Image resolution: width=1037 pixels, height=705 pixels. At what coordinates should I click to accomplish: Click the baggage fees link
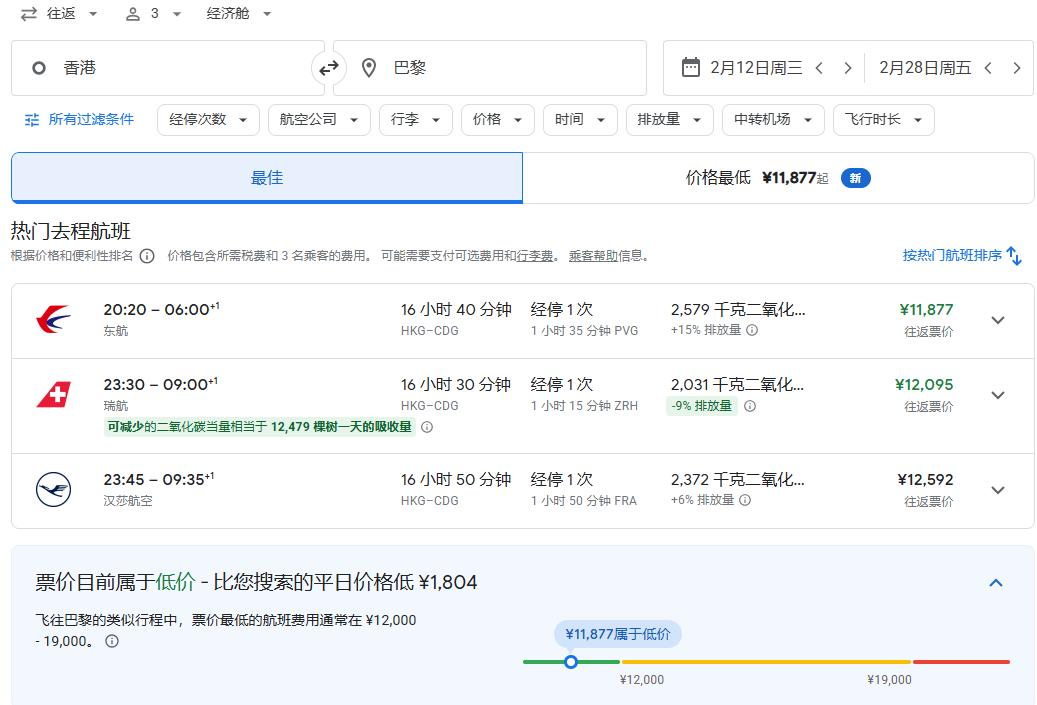click(x=535, y=256)
